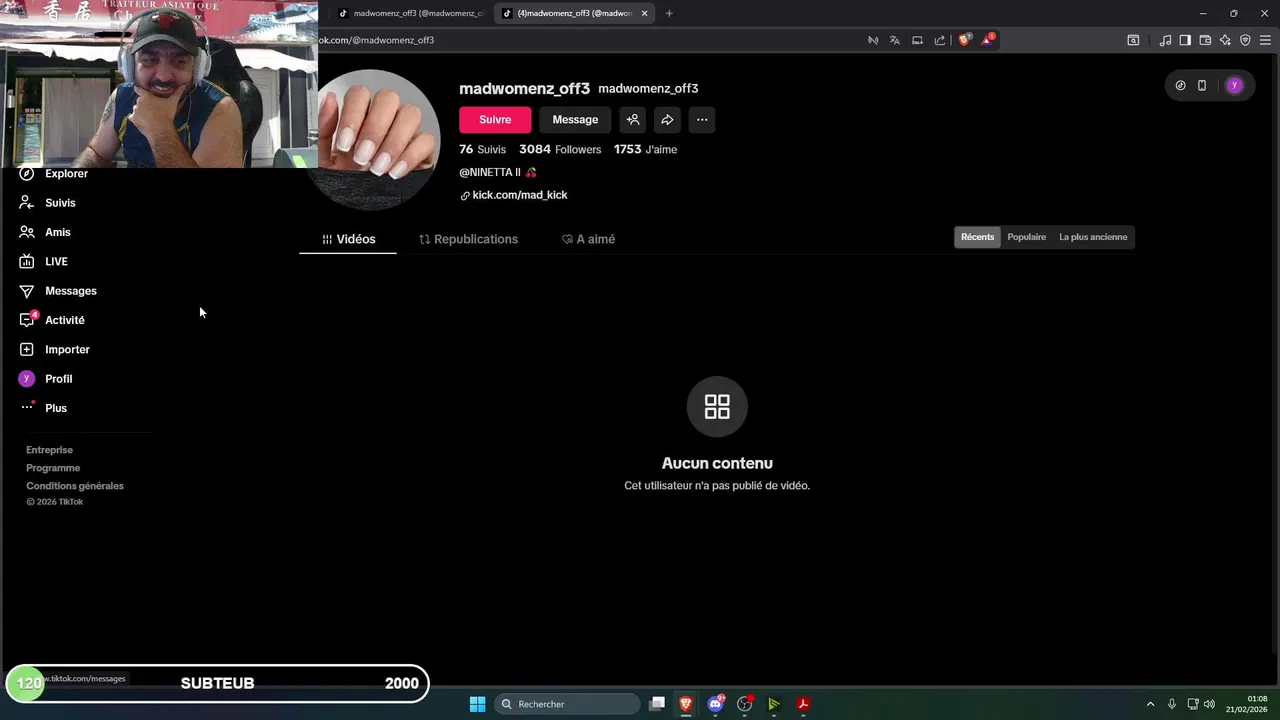Open Discord from the taskbar

[x=715, y=704]
